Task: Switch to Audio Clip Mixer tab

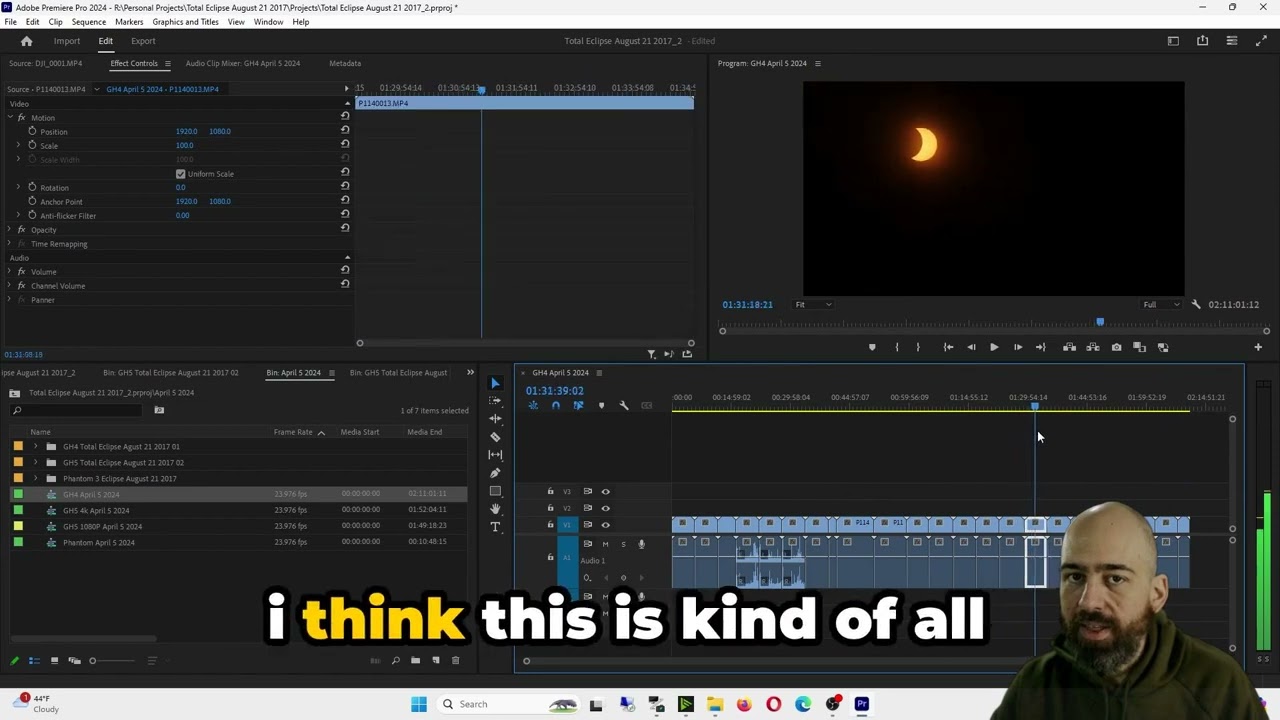Action: pyautogui.click(x=243, y=63)
